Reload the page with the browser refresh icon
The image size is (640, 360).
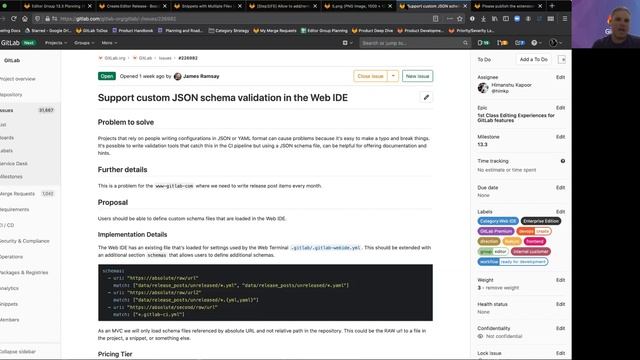pos(13,19)
